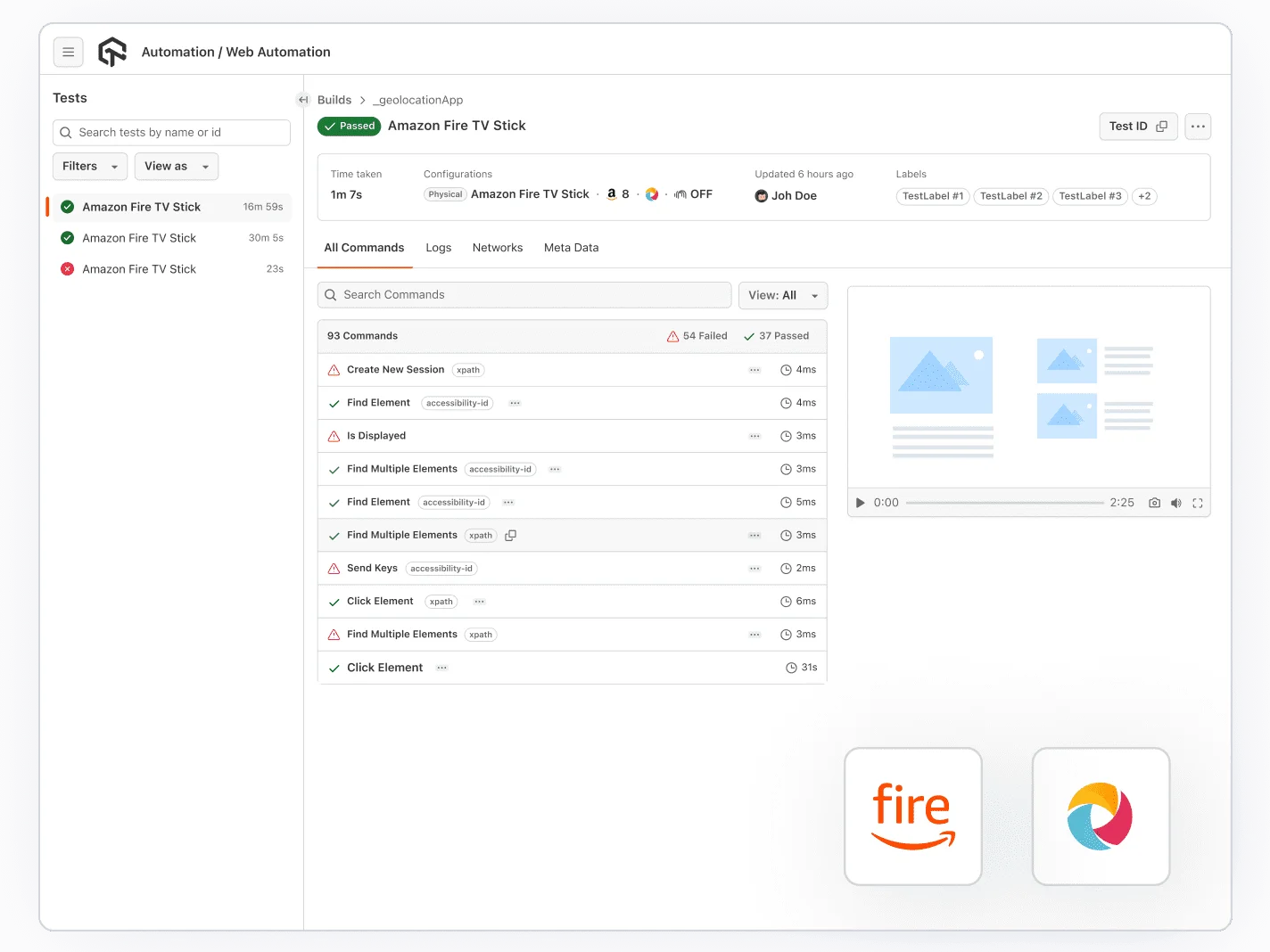Filter by 37 Passed commands
The height and width of the screenshot is (952, 1270).
(776, 336)
